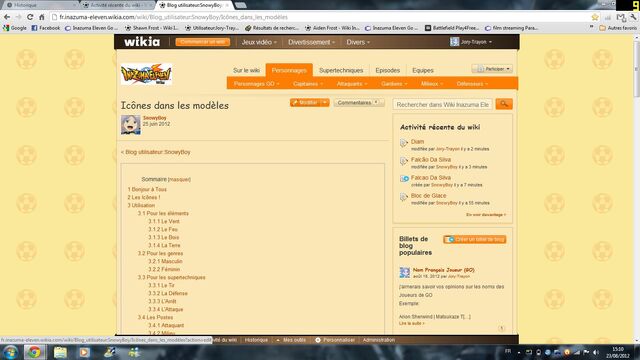Click edit icon next to Diam
Screen dimensions: 640x360
click(x=404, y=143)
